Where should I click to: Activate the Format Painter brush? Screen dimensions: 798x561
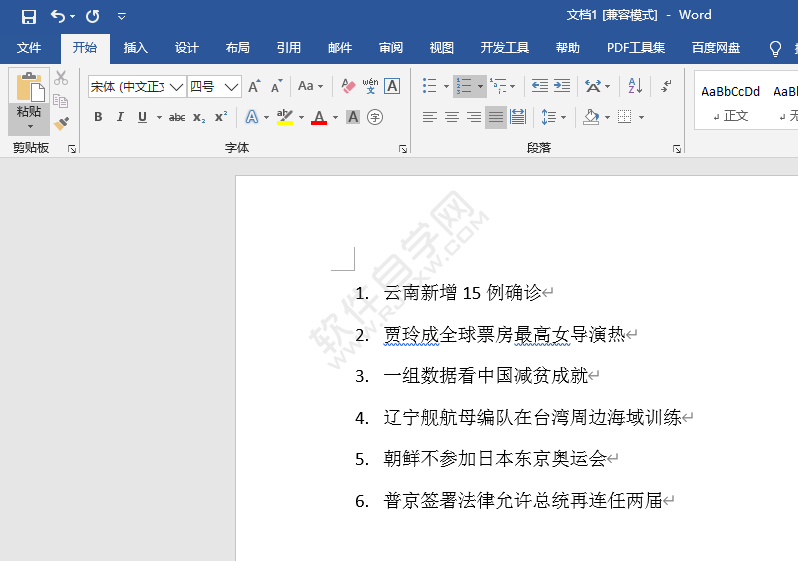click(61, 123)
